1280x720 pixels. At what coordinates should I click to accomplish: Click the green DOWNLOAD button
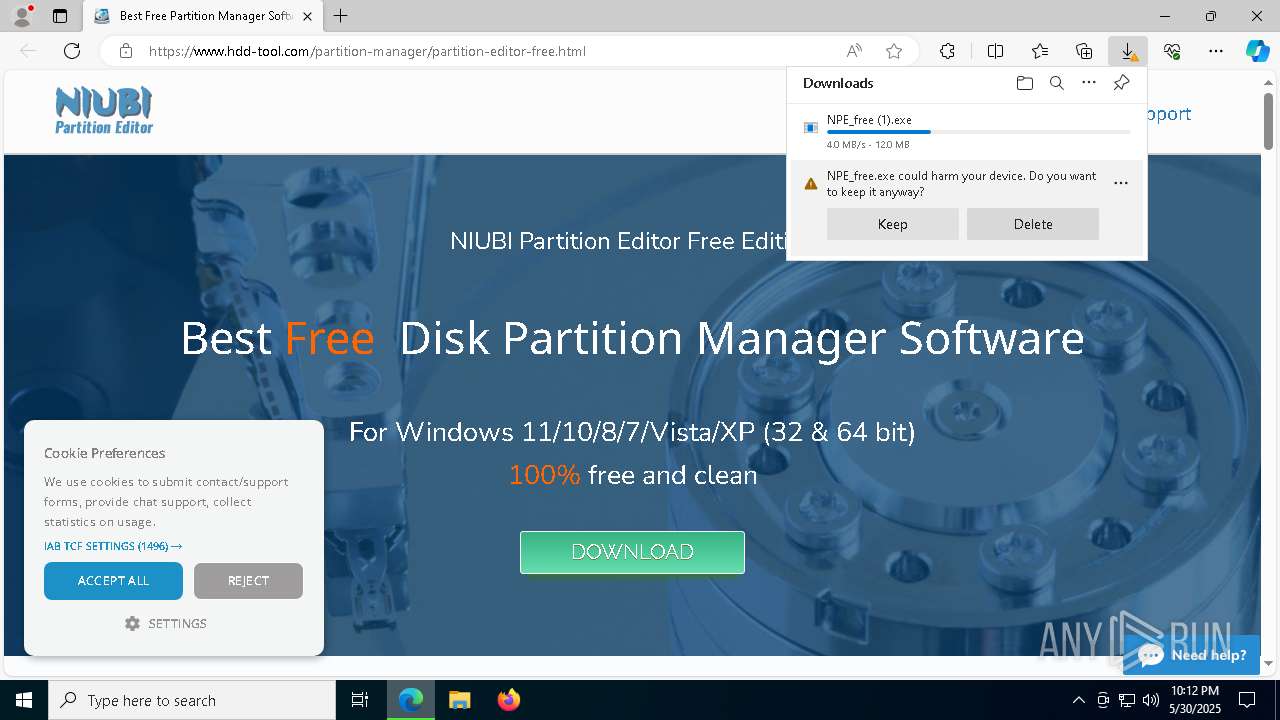632,552
